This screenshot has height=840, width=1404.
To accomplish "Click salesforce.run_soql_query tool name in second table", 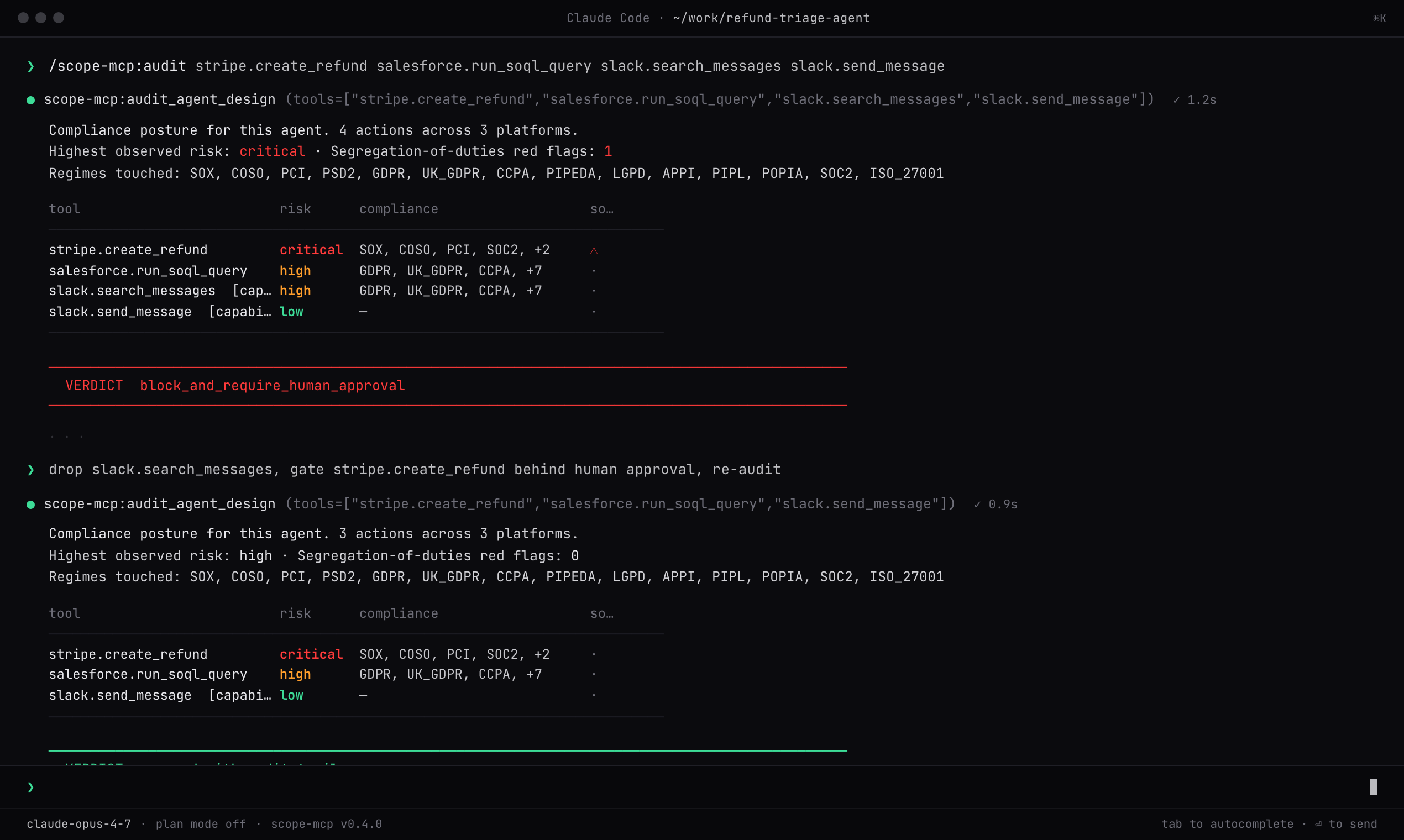I will click(148, 675).
